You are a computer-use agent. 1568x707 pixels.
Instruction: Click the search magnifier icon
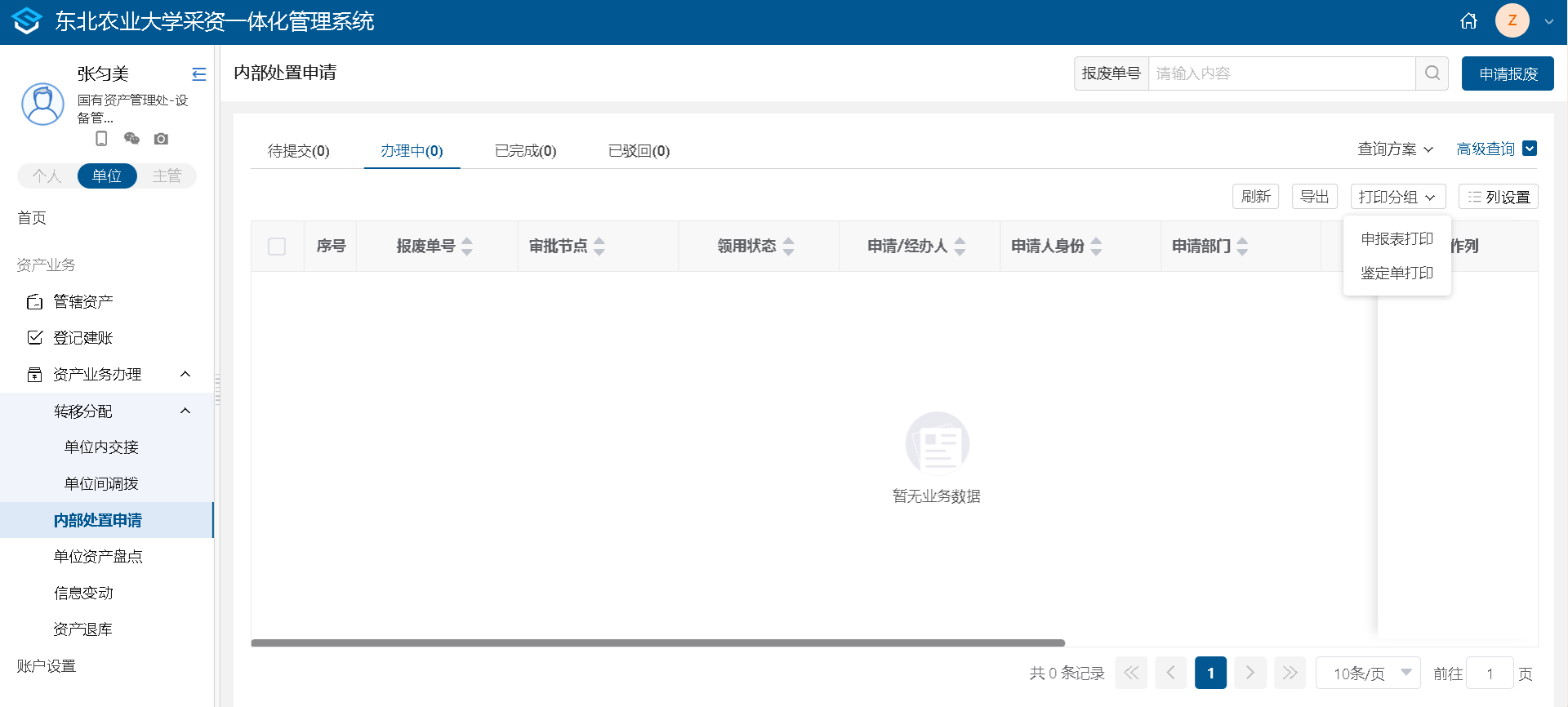click(1432, 73)
